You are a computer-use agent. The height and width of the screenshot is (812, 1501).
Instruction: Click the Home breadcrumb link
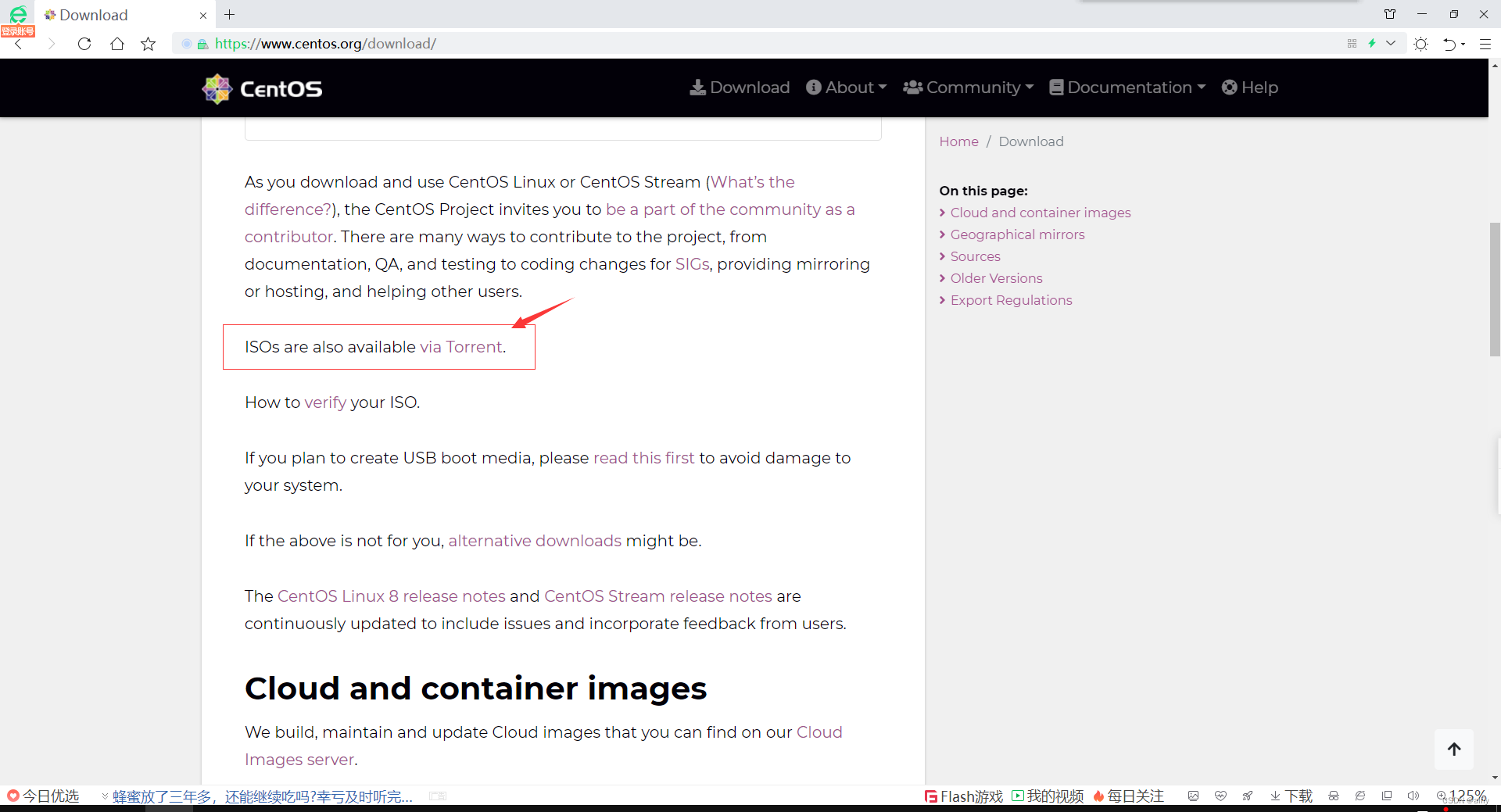(958, 141)
